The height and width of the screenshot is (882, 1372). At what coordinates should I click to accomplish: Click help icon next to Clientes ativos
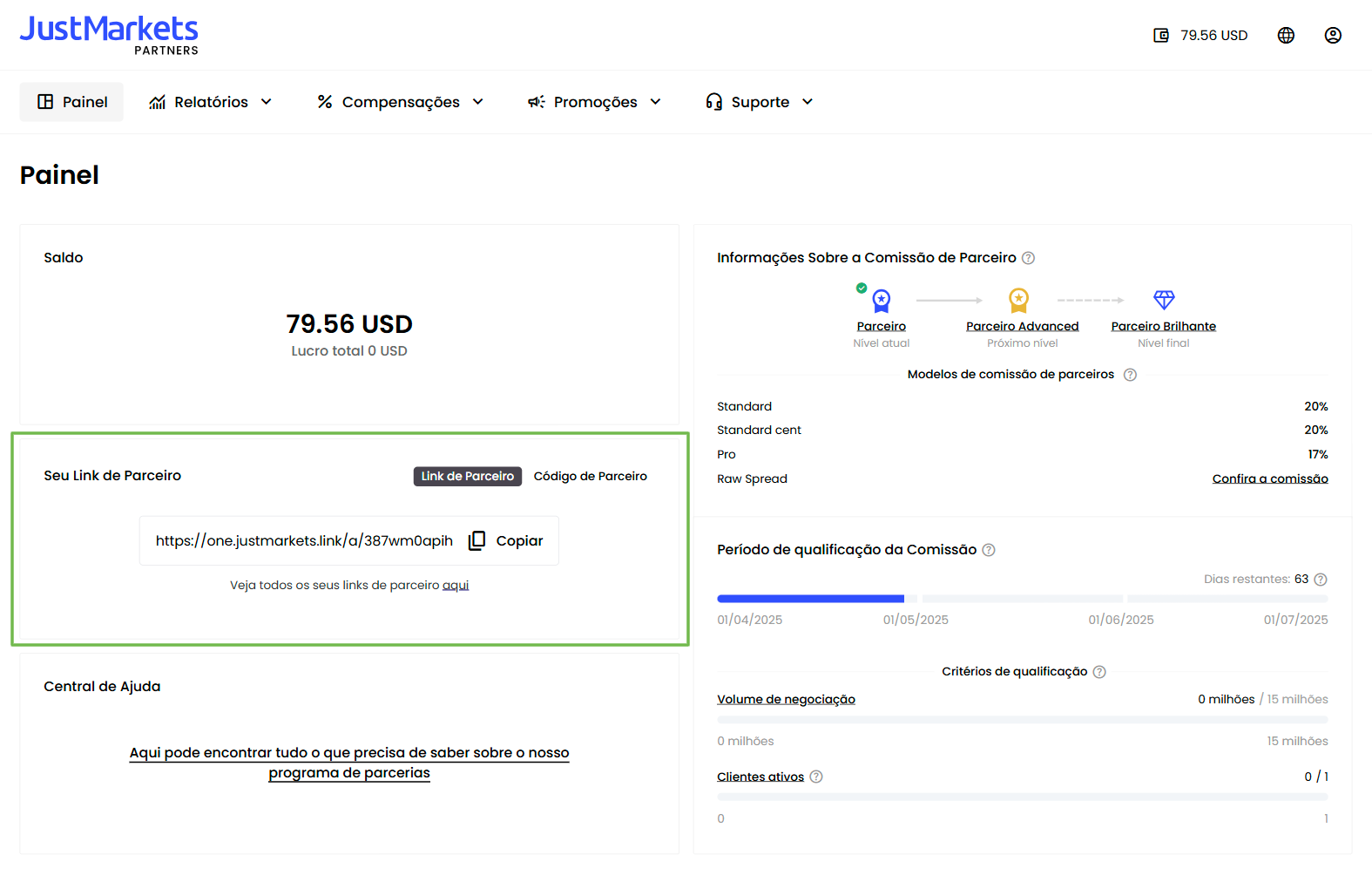[816, 777]
